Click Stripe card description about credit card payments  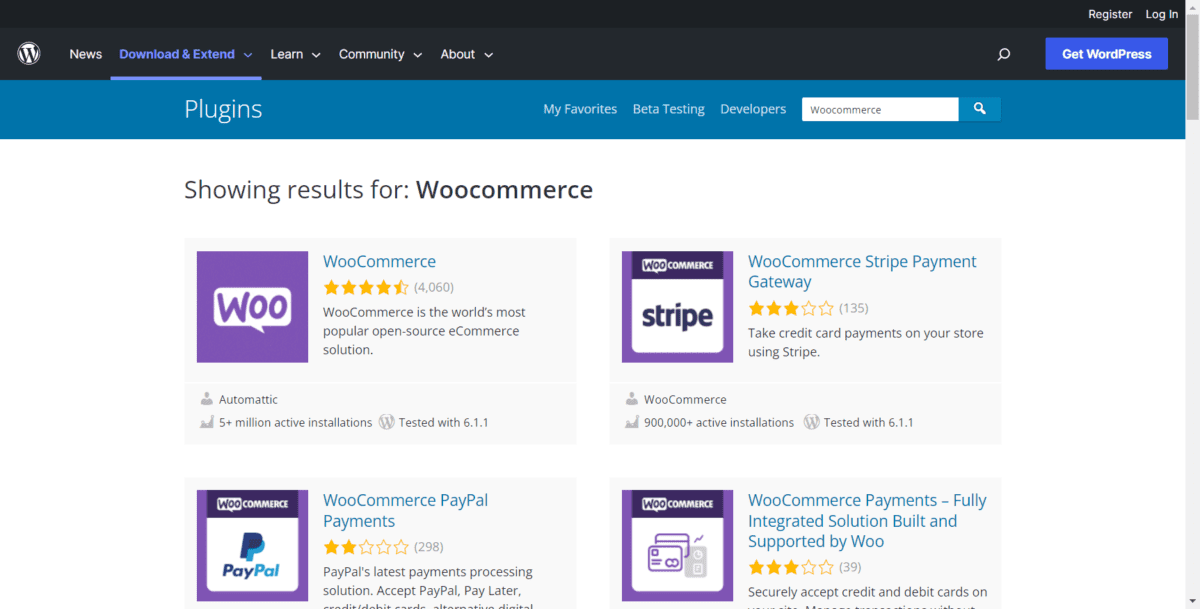866,342
